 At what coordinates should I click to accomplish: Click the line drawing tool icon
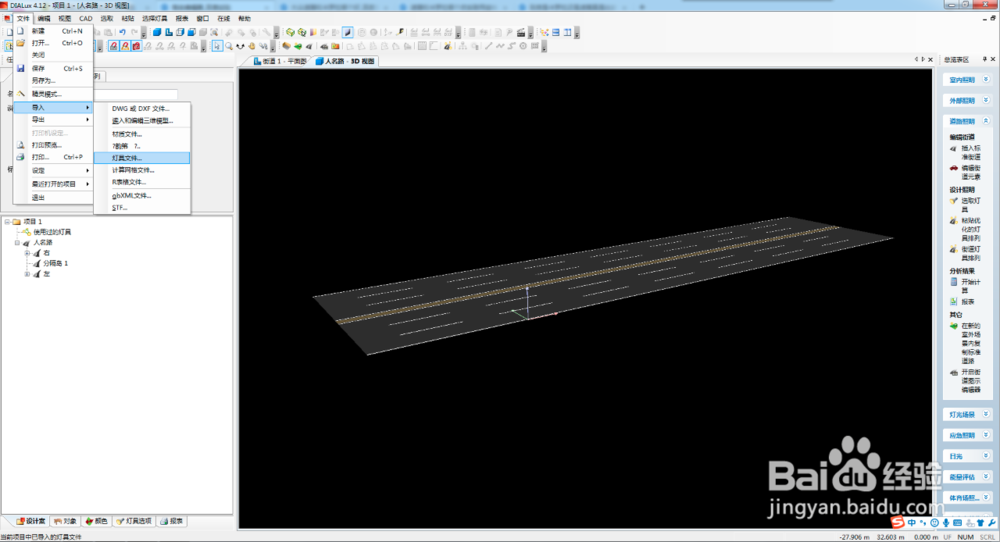[x=489, y=46]
